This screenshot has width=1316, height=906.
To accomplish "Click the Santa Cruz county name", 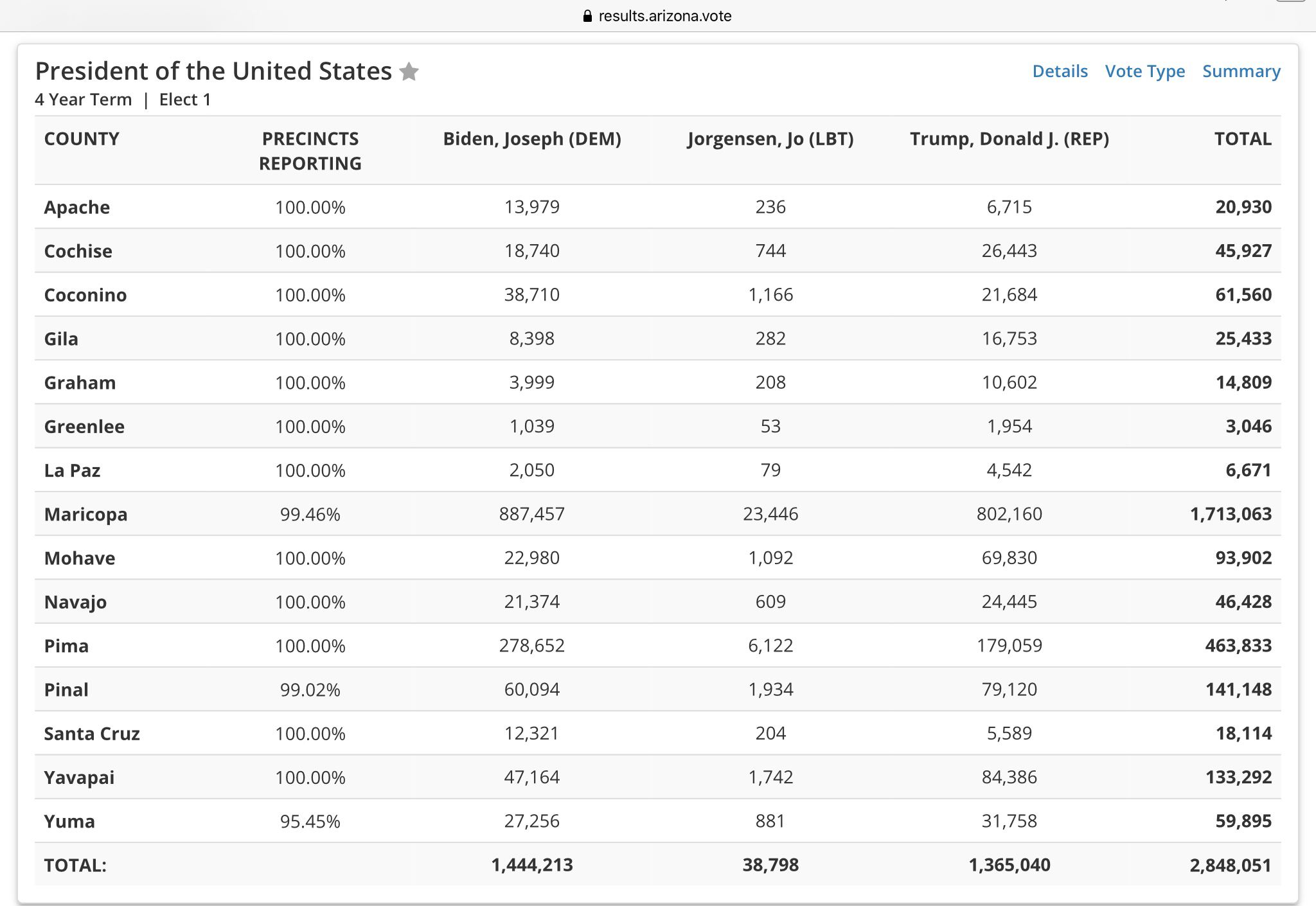I will (x=91, y=734).
